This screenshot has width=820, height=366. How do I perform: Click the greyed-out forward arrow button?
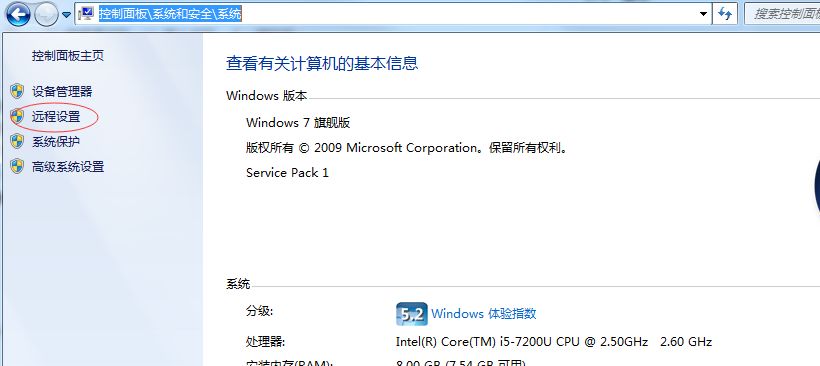pyautogui.click(x=46, y=14)
